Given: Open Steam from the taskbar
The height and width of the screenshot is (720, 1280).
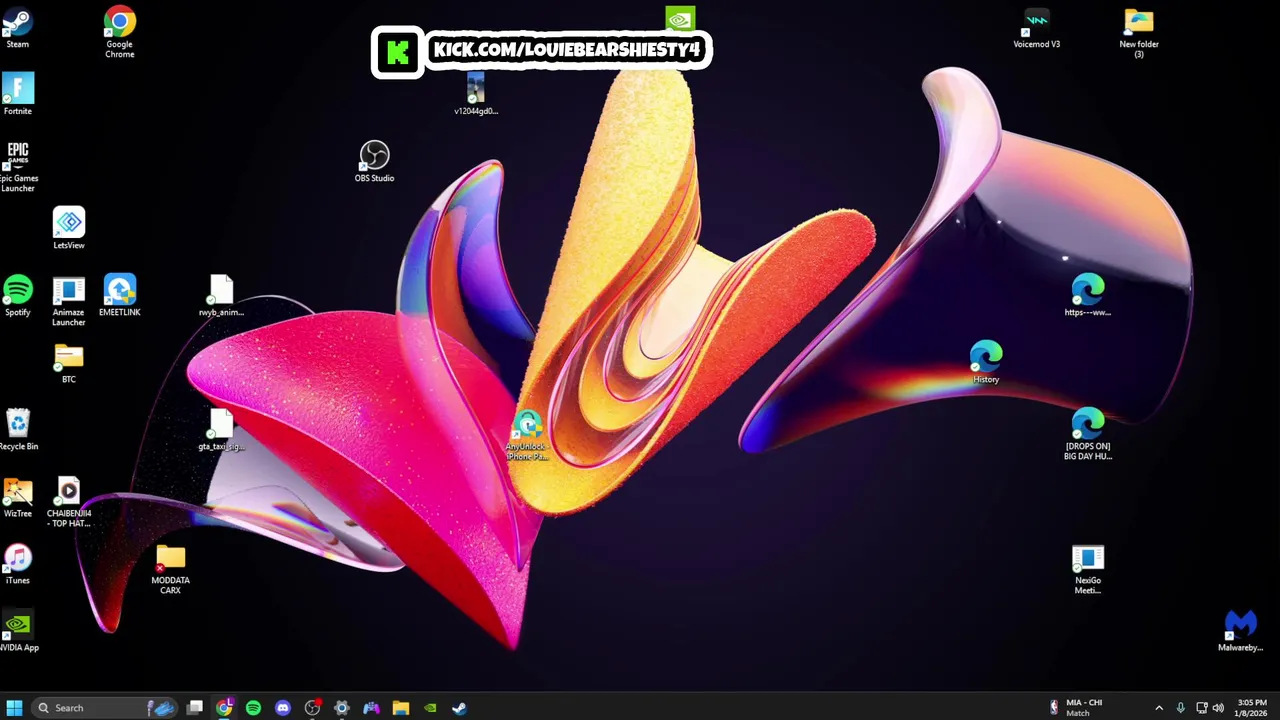Looking at the screenshot, I should pos(459,708).
